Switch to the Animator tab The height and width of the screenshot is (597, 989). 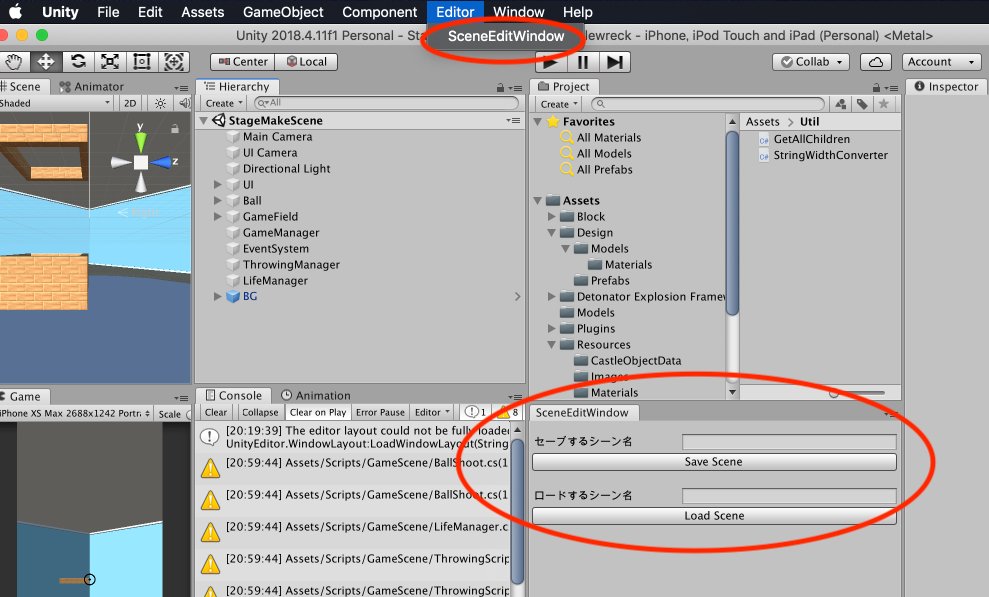click(92, 86)
